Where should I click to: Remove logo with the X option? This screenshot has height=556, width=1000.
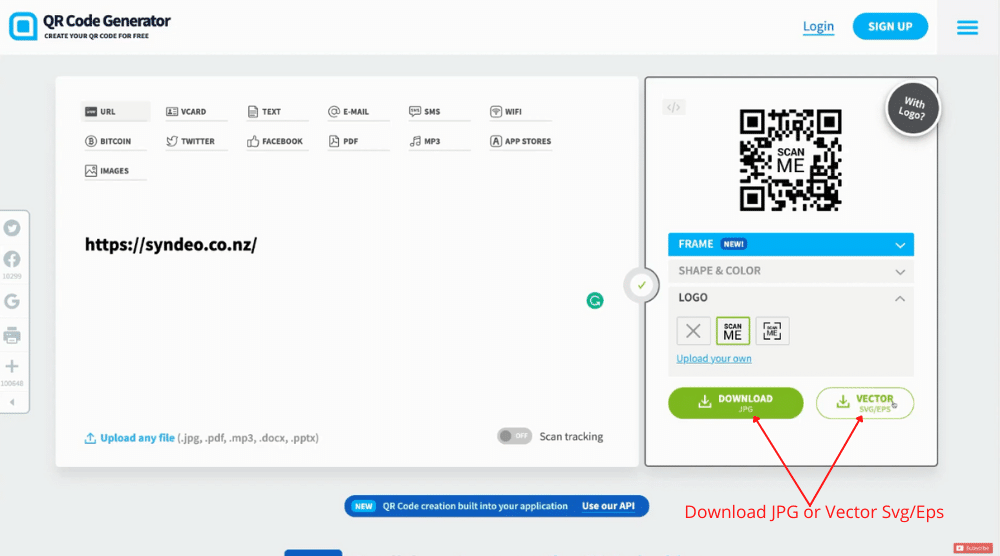(x=693, y=331)
